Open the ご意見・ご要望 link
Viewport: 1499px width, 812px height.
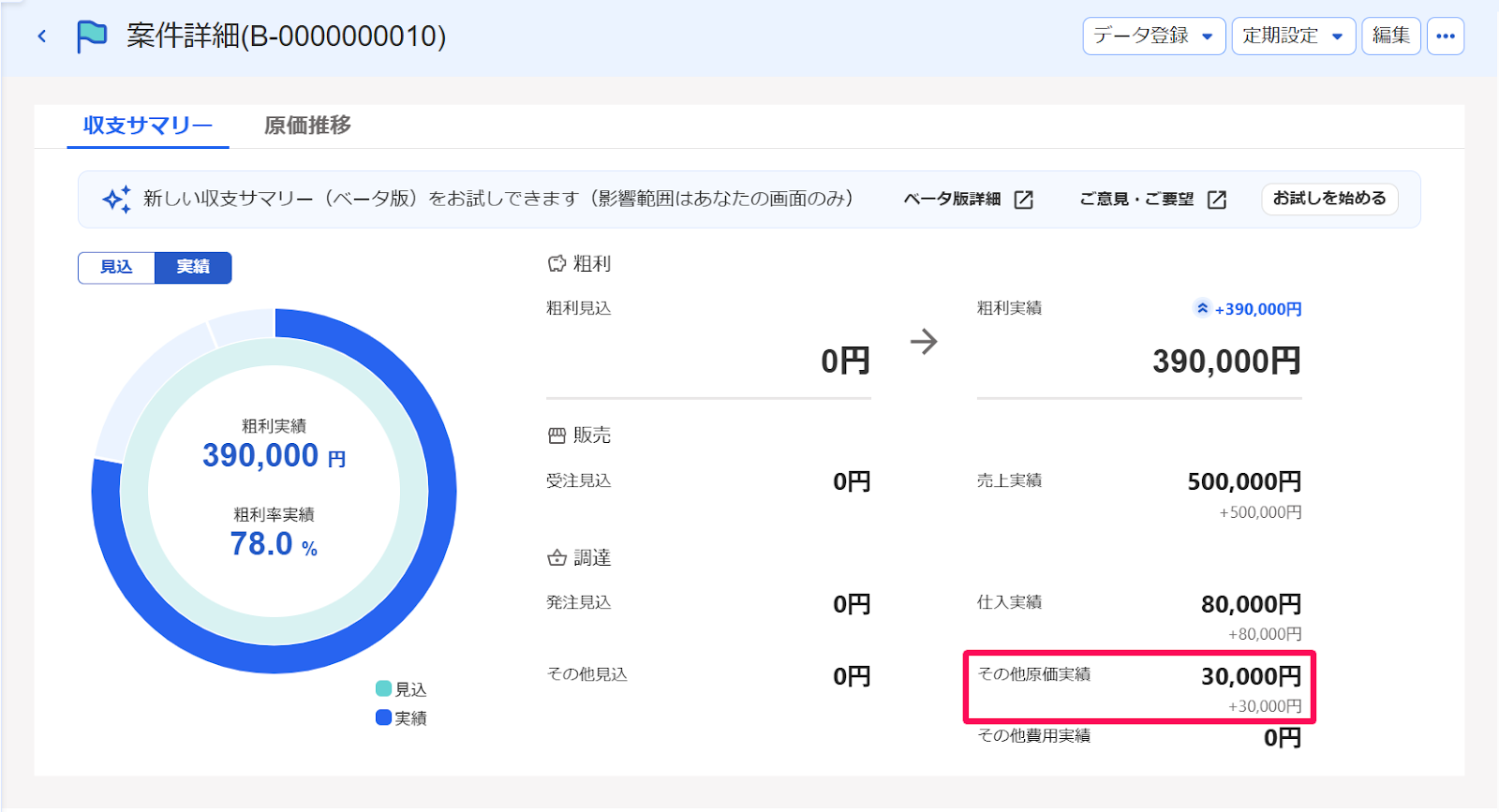[1136, 199]
